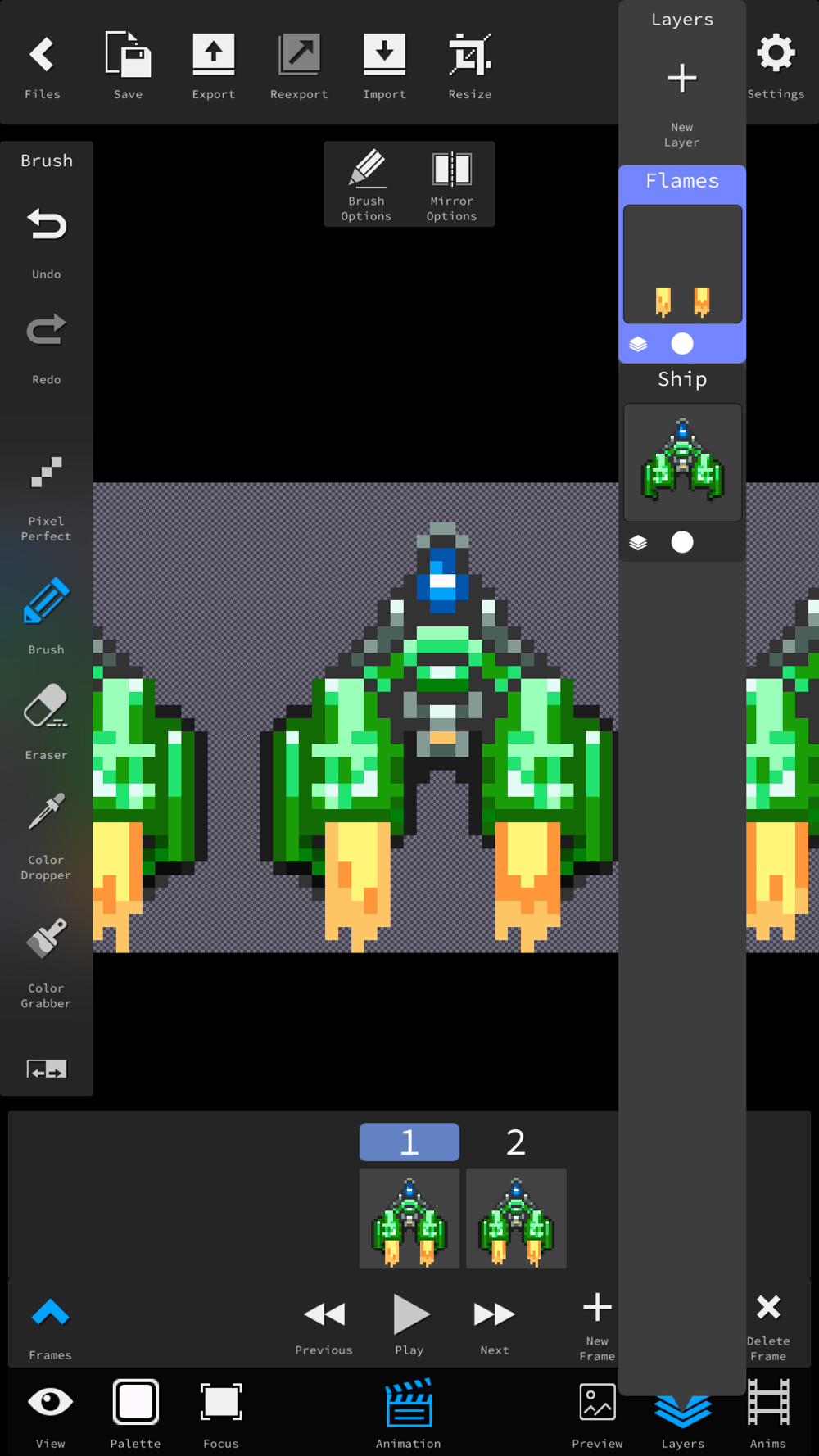Toggle Ship layer visibility circle
This screenshot has height=1456, width=819.
click(682, 542)
